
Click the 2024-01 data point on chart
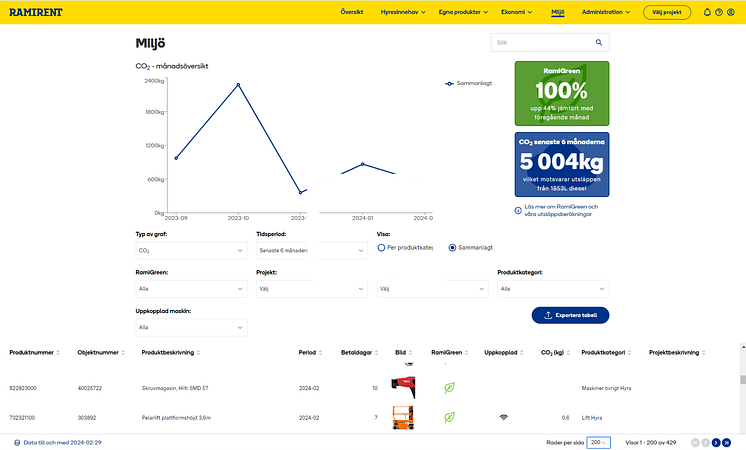coord(363,164)
